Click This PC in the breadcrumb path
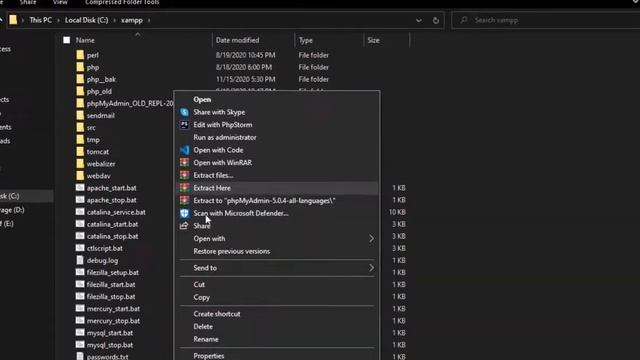 40,20
